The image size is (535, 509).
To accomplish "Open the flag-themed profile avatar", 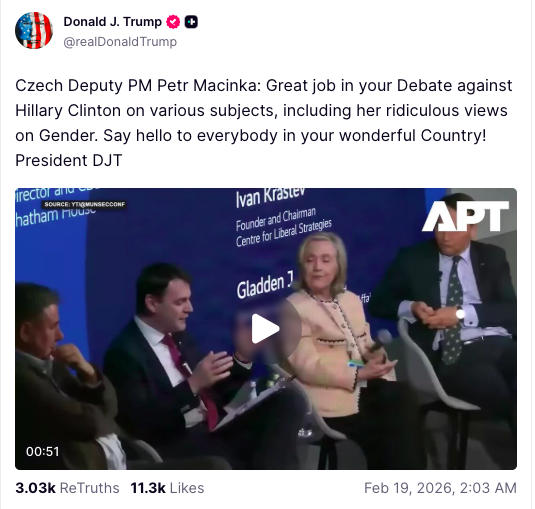I will 34,30.
